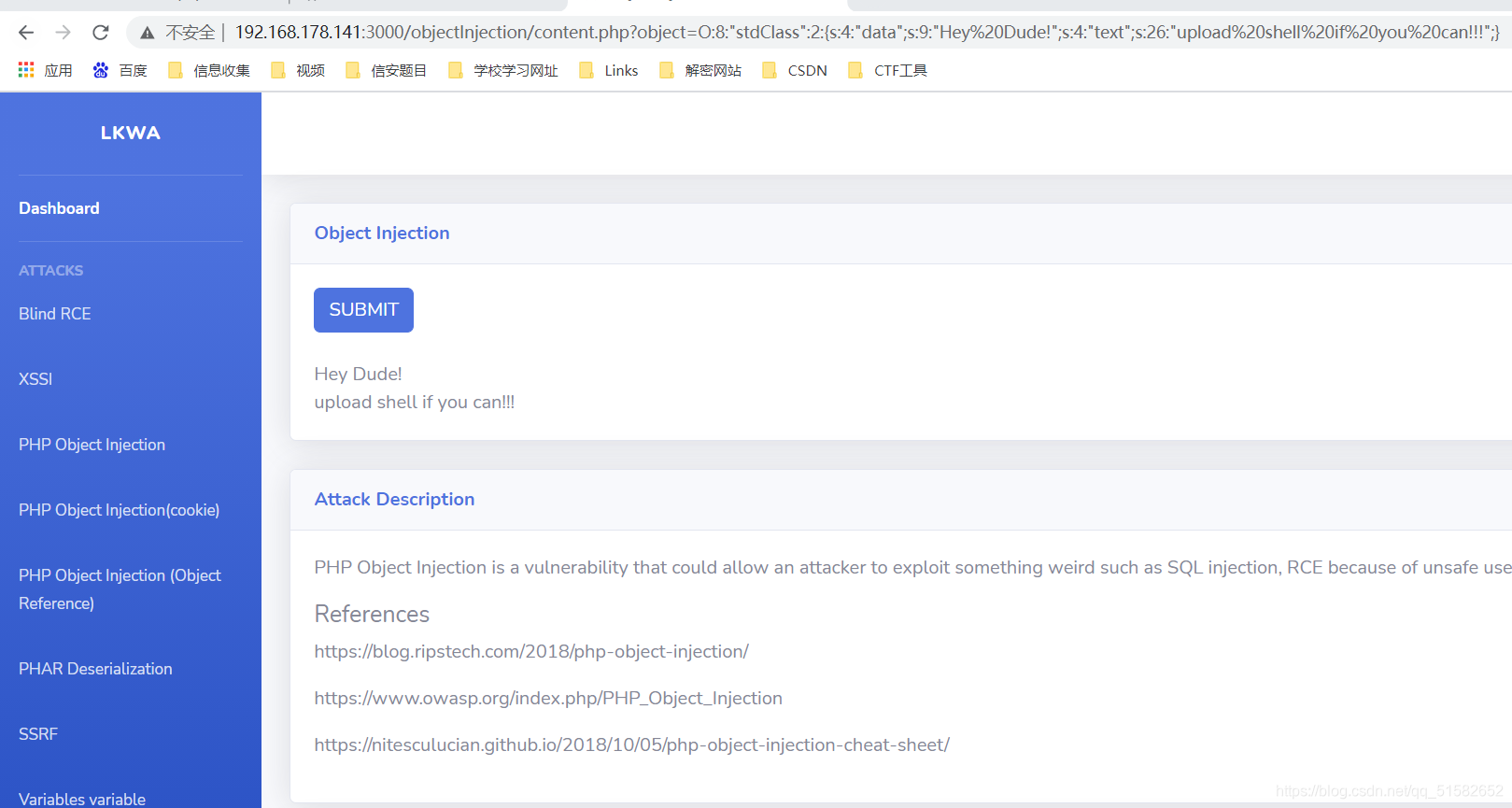Image resolution: width=1512 pixels, height=808 pixels.
Task: Open the 解密网站 bookmark folder
Action: [700, 70]
